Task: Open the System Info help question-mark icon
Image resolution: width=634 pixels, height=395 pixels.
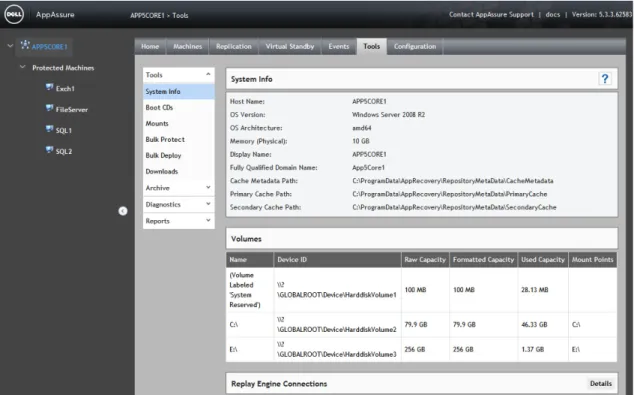Action: 605,79
